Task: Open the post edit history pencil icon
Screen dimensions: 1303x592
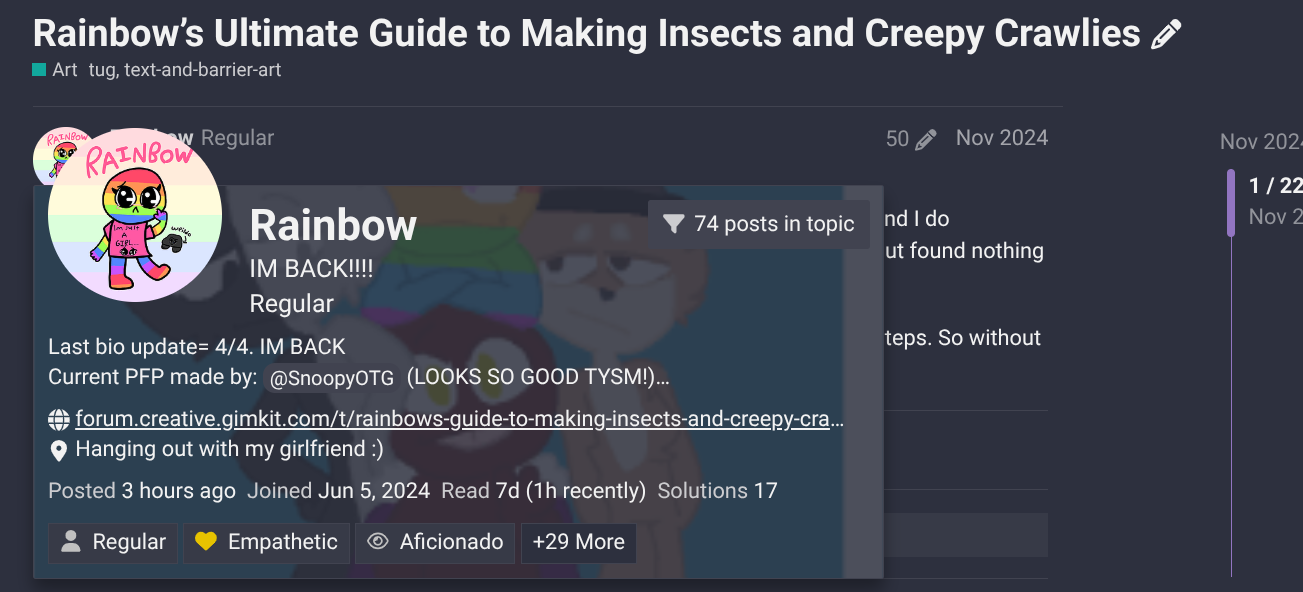Action: click(926, 140)
